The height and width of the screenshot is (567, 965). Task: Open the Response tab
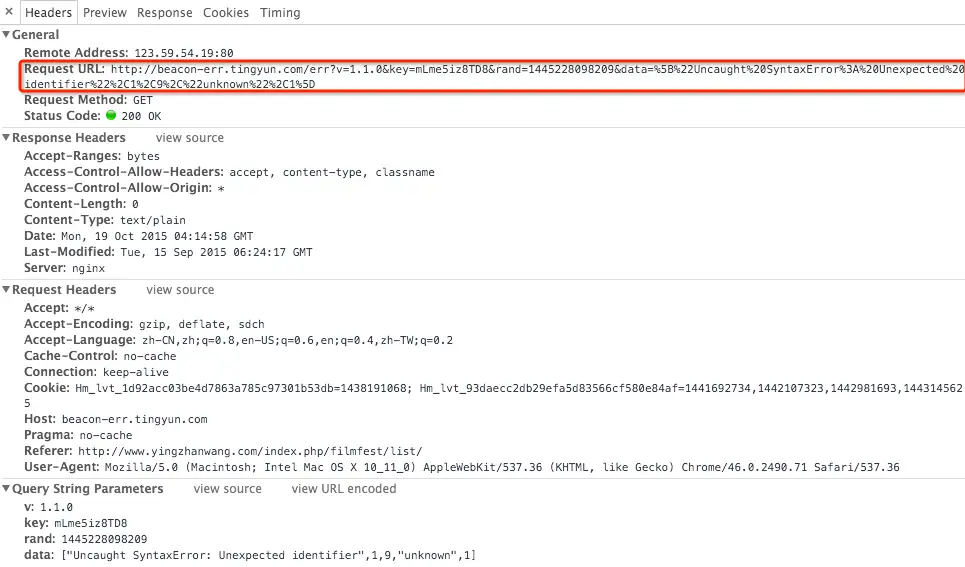click(165, 13)
